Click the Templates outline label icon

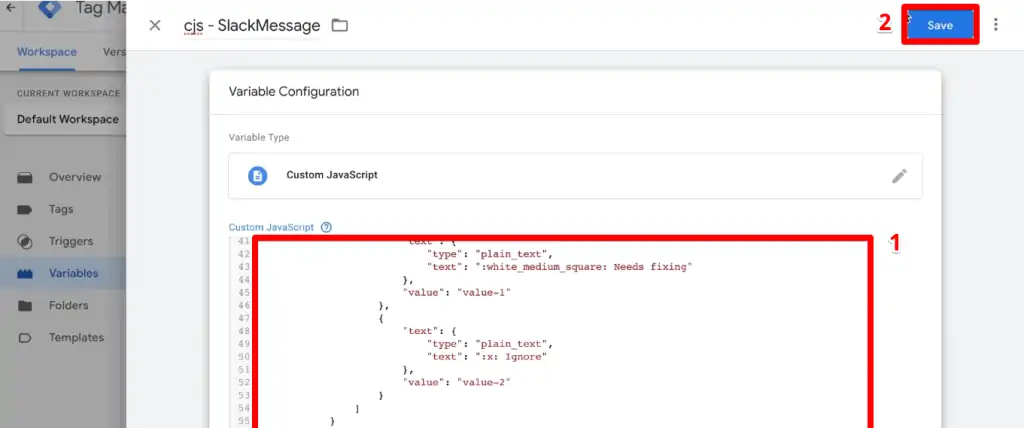pos(25,338)
